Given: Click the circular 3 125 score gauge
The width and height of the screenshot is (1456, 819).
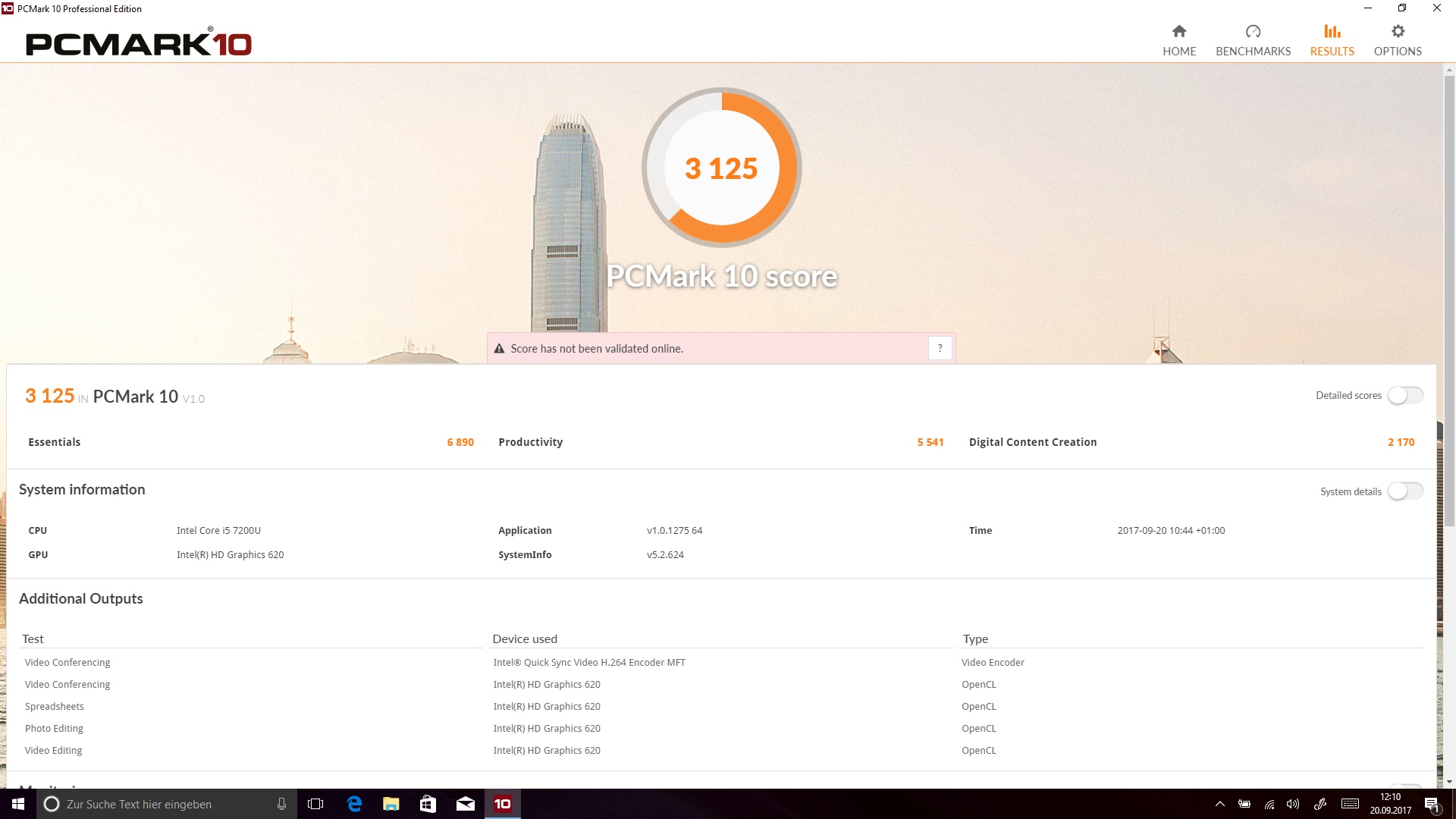Looking at the screenshot, I should 721,168.
